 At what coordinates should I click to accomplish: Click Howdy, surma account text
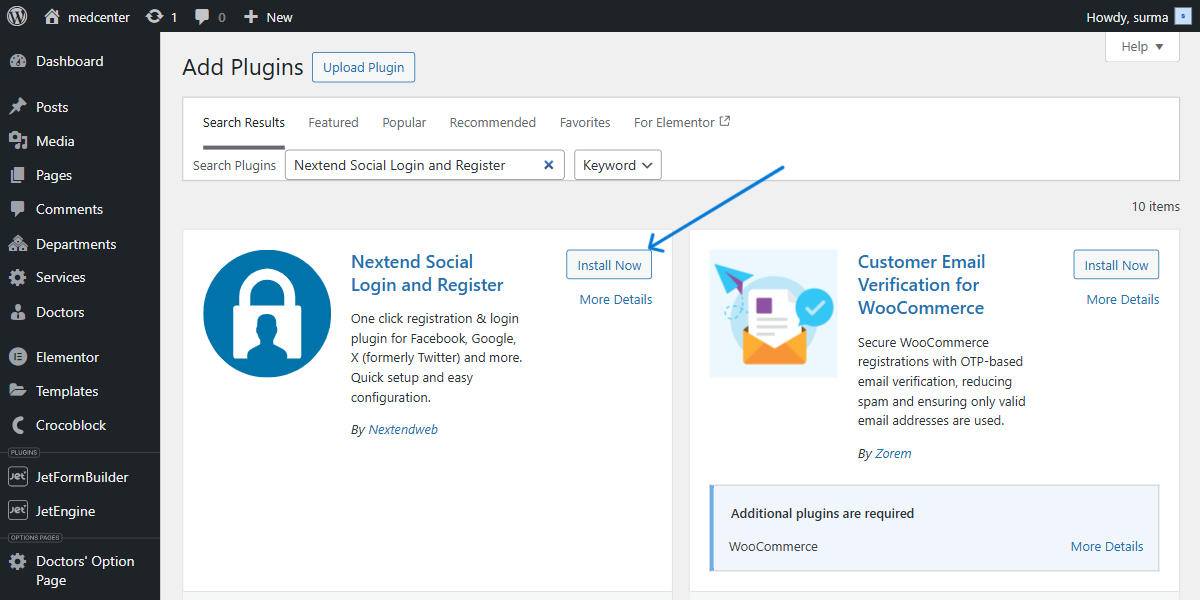tap(1127, 17)
